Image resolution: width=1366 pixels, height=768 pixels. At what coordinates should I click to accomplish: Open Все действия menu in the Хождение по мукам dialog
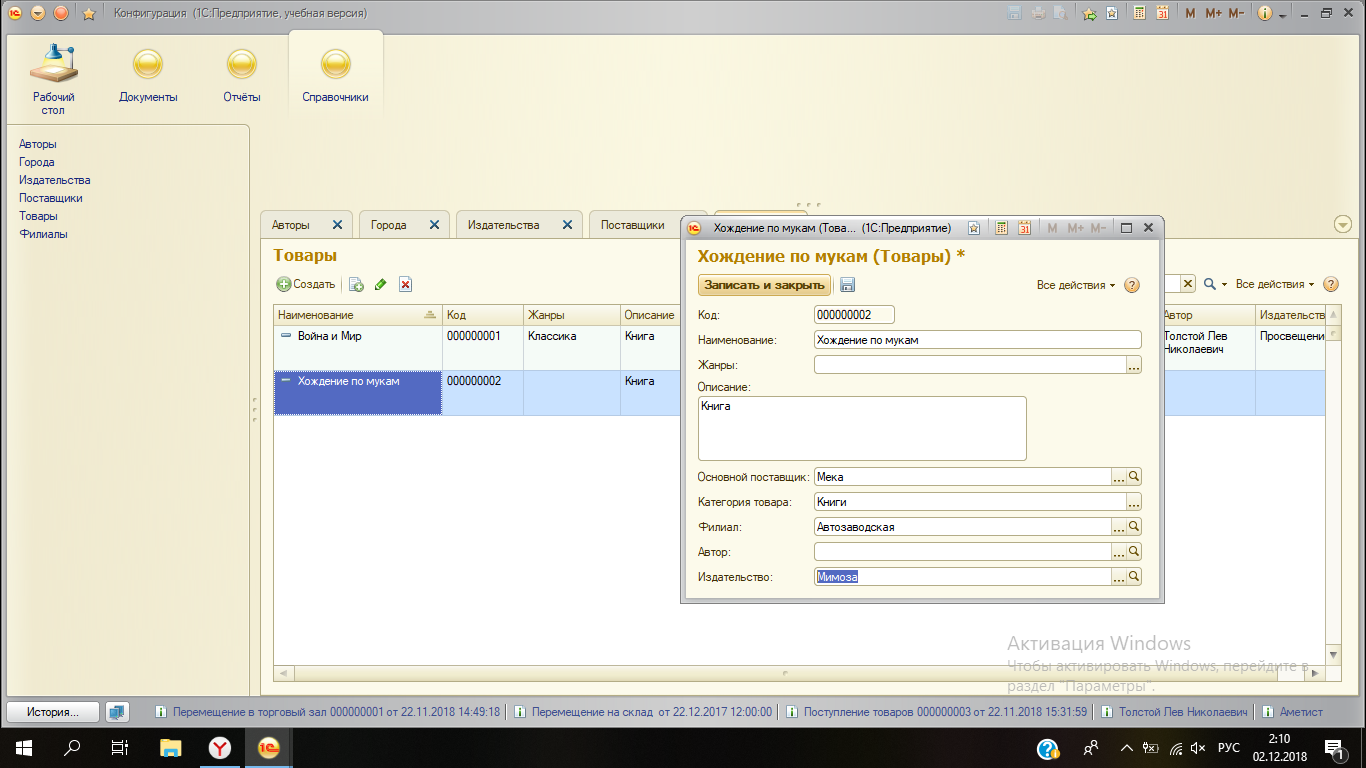(x=1076, y=285)
